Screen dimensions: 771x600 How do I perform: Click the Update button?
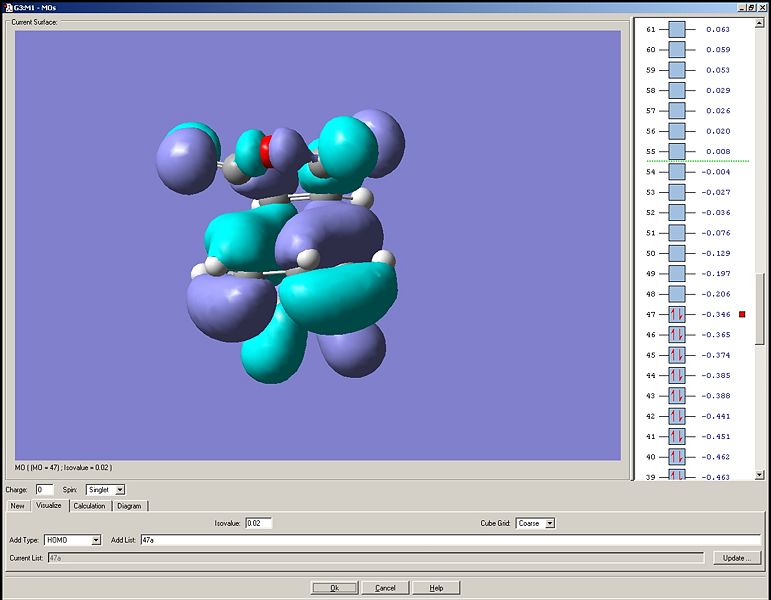click(x=737, y=558)
